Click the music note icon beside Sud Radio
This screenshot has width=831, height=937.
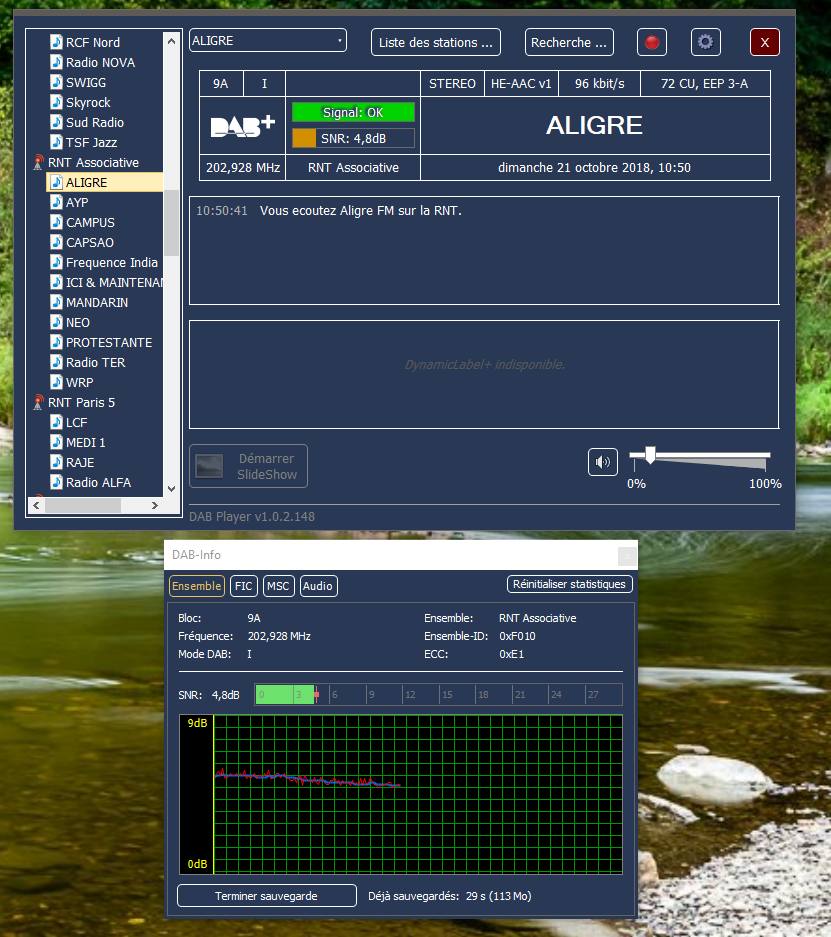click(x=56, y=122)
